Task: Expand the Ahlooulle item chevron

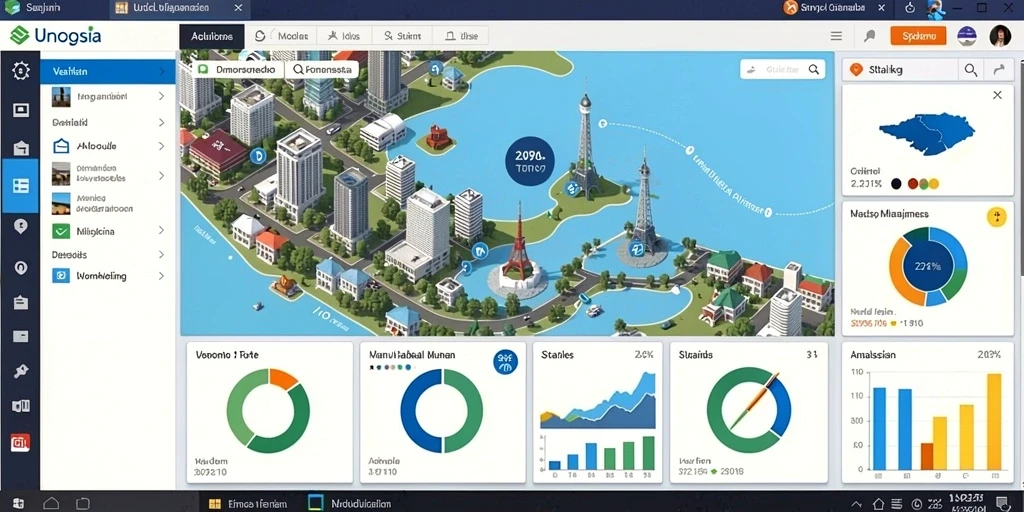Action: coord(161,146)
